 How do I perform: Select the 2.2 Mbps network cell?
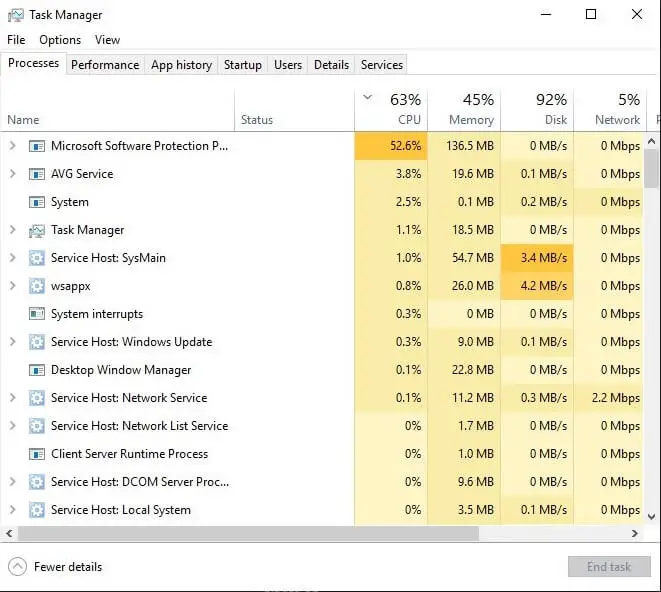tap(609, 398)
